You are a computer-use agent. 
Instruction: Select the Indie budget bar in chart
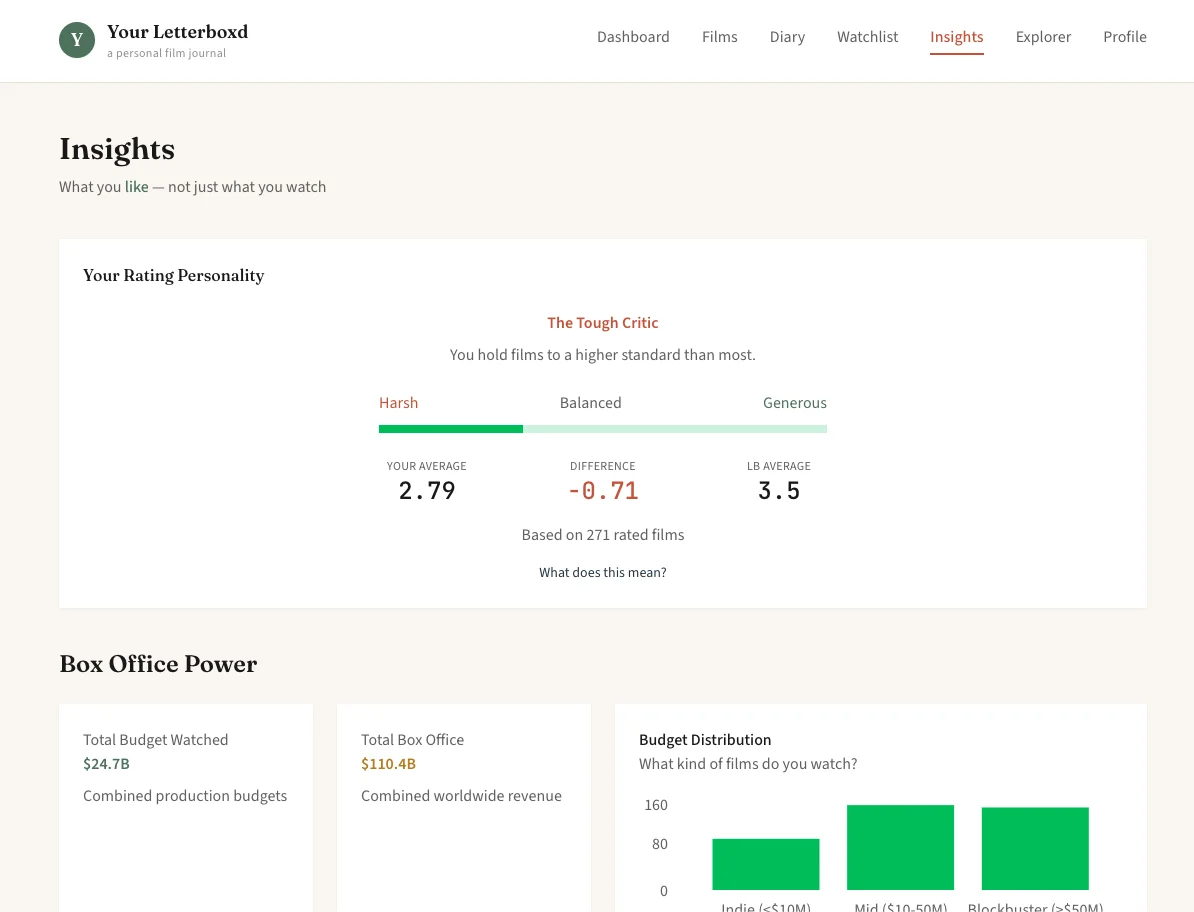[765, 865]
